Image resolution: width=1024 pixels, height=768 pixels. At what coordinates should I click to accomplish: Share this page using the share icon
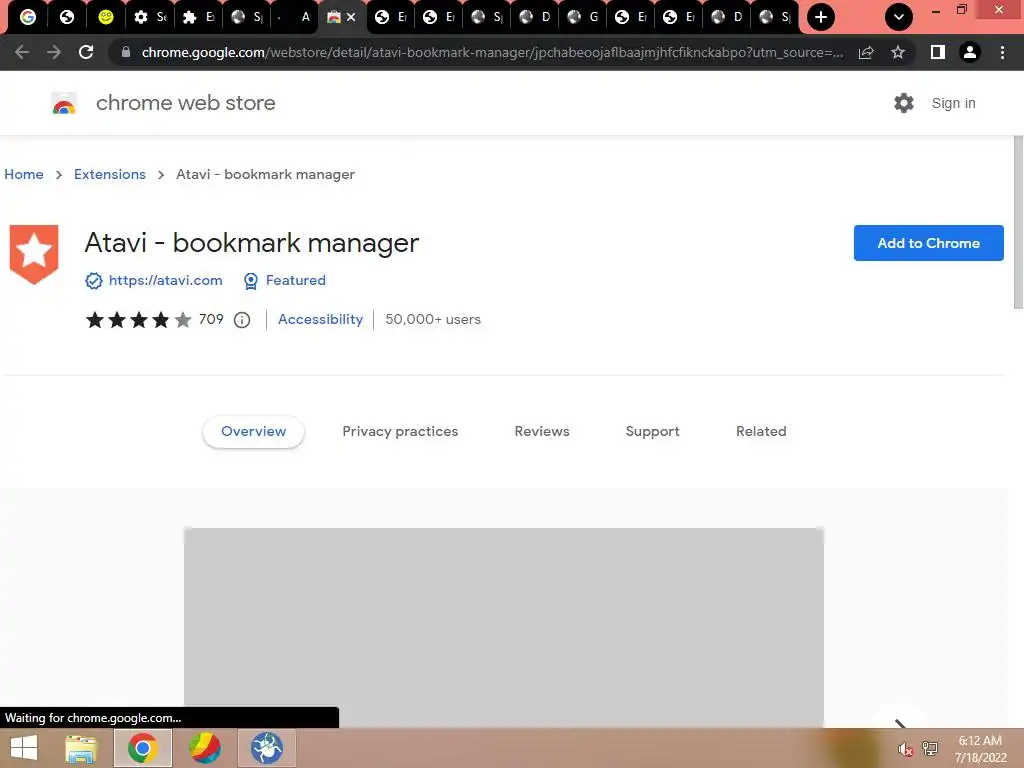[x=866, y=52]
